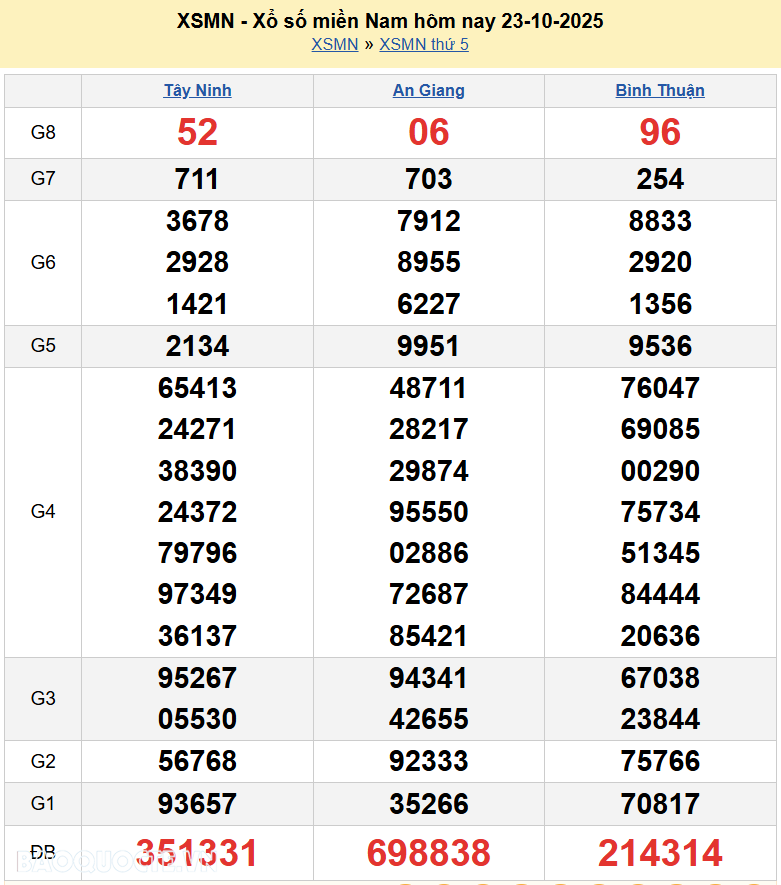Open the An Giang province link

click(x=428, y=90)
